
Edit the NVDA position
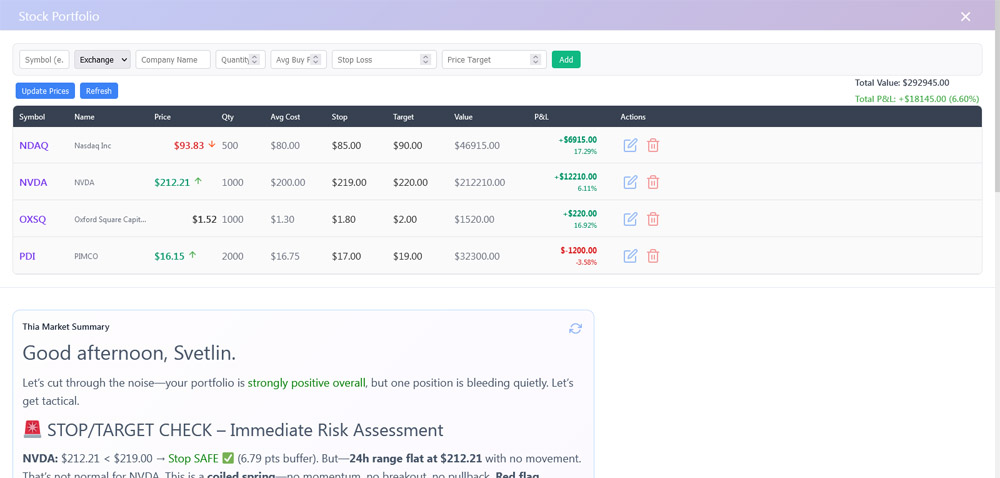coord(630,182)
